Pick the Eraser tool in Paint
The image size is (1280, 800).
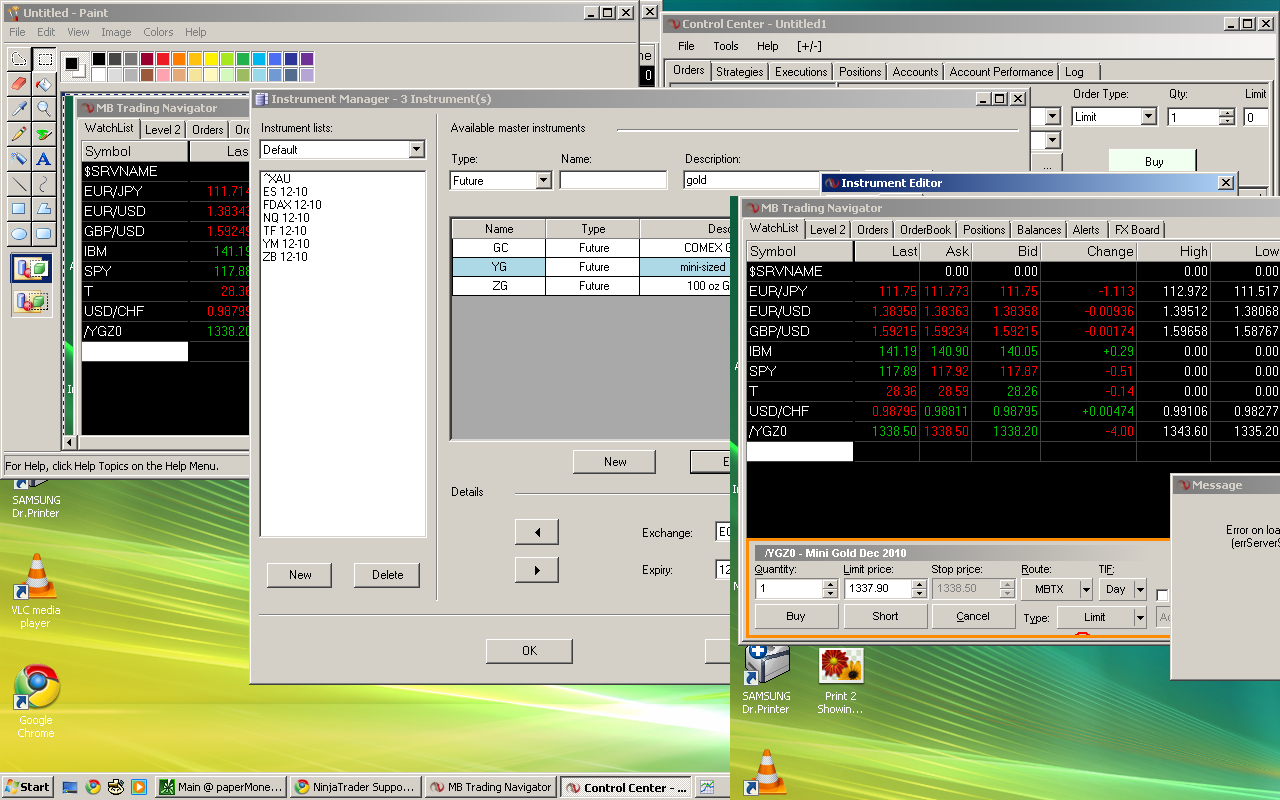pyautogui.click(x=18, y=84)
